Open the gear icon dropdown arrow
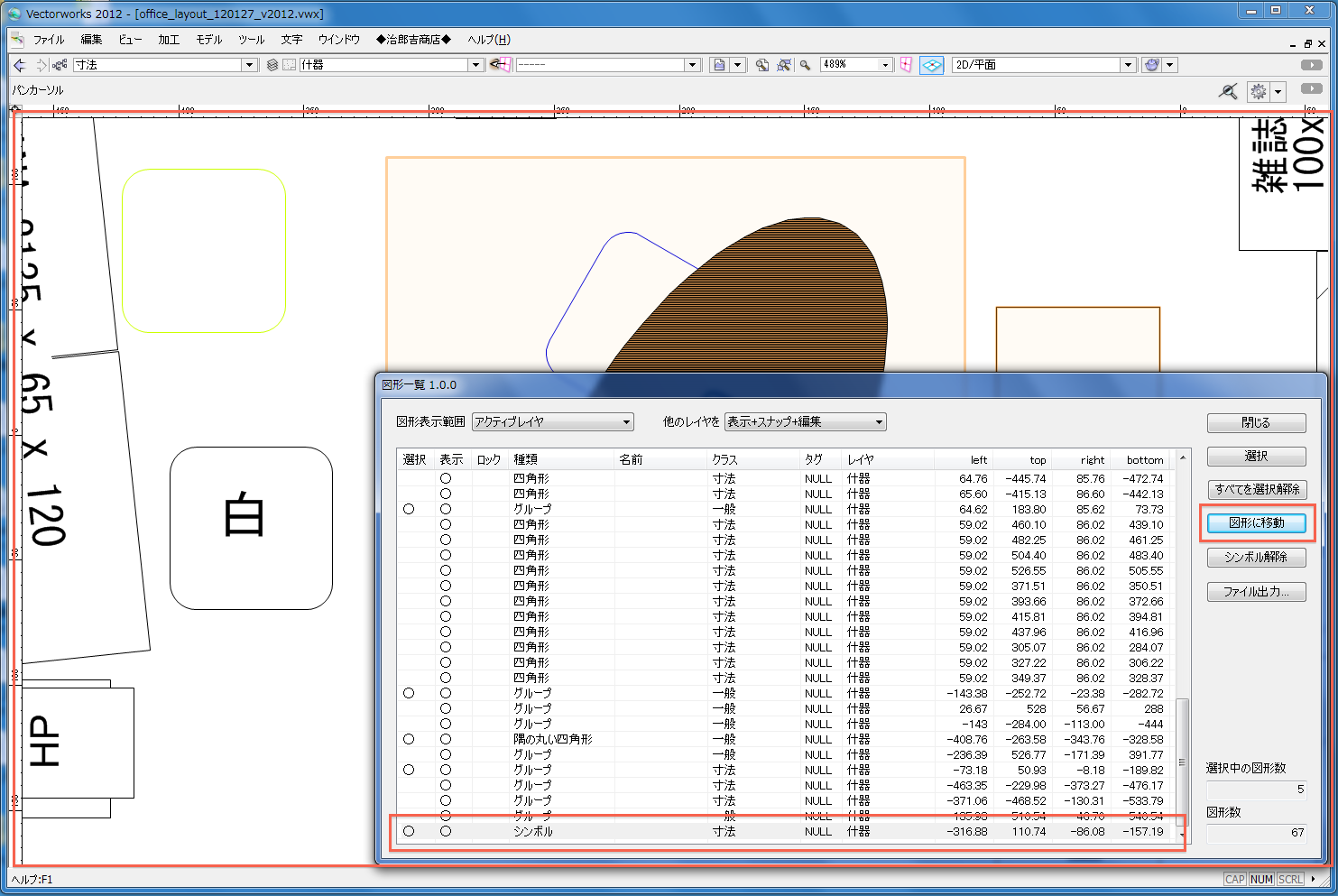 pyautogui.click(x=1278, y=91)
